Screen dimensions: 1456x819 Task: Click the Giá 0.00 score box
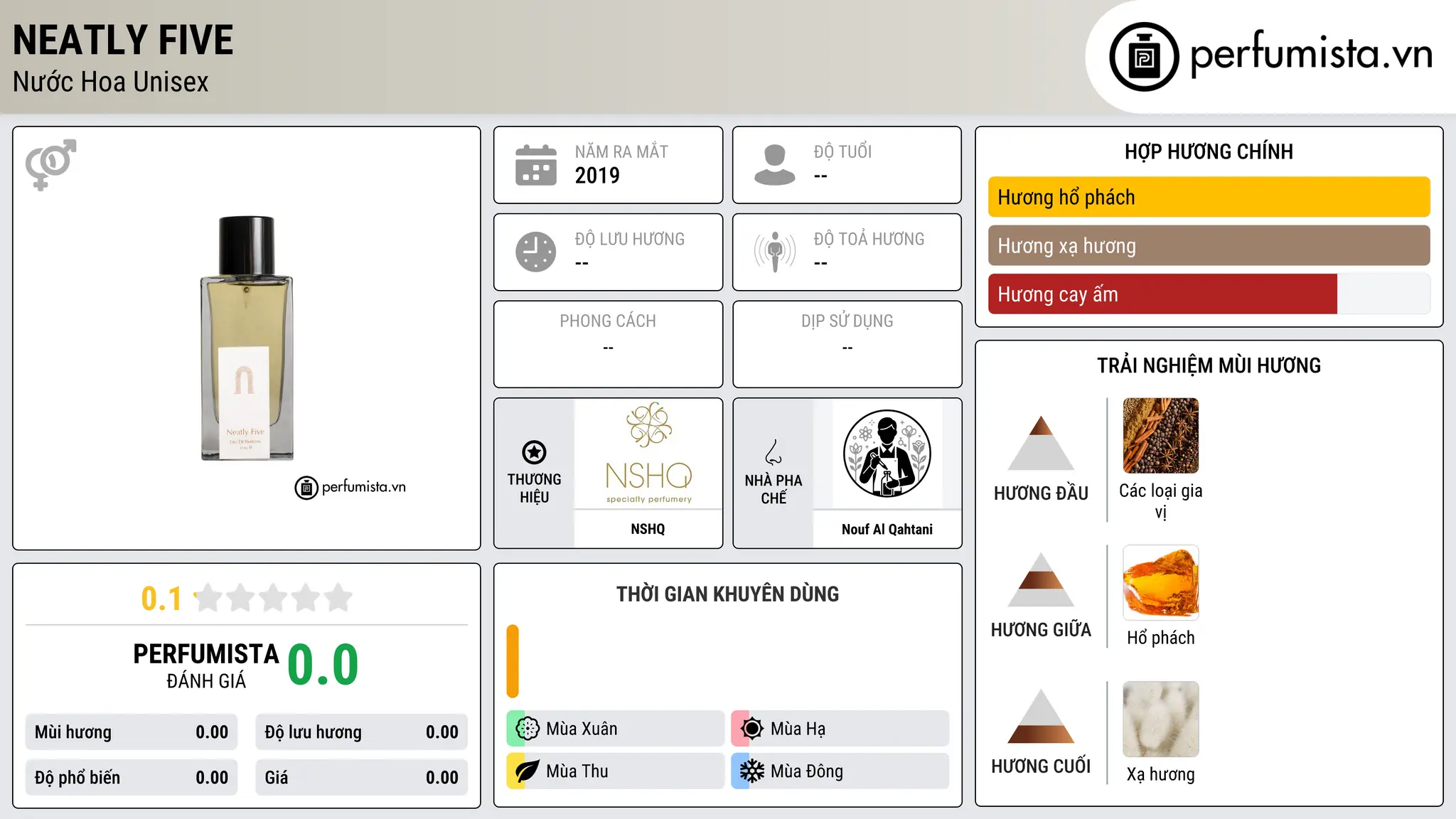tap(362, 778)
